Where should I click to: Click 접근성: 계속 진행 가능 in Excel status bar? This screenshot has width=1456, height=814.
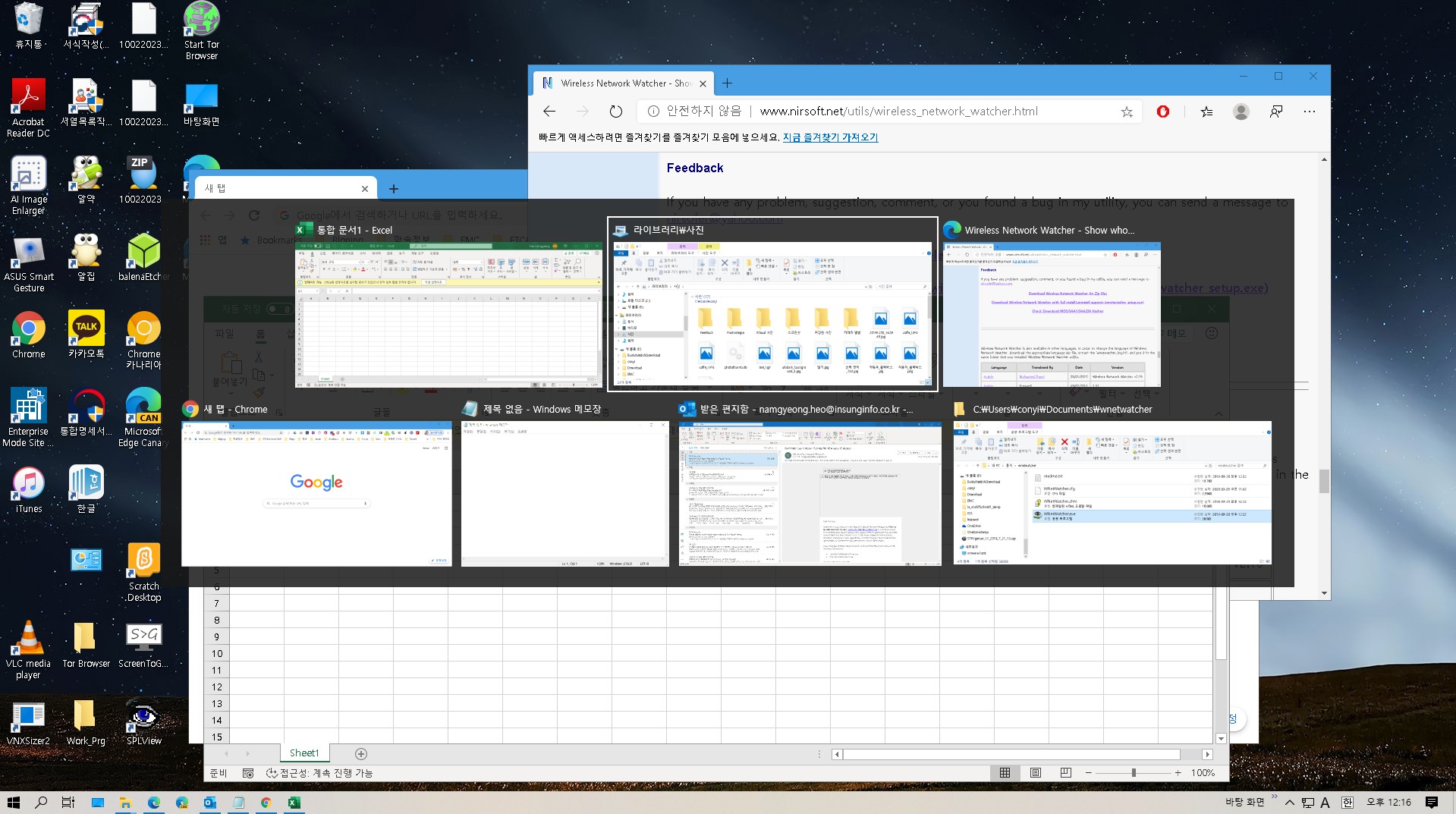pos(319,773)
